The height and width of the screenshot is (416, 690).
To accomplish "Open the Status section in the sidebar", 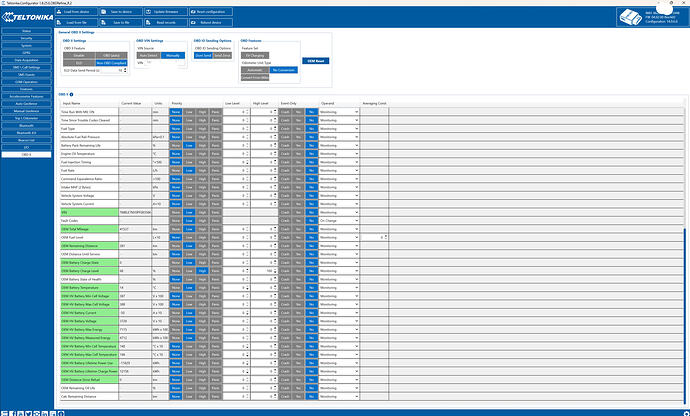I will pyautogui.click(x=26, y=31).
